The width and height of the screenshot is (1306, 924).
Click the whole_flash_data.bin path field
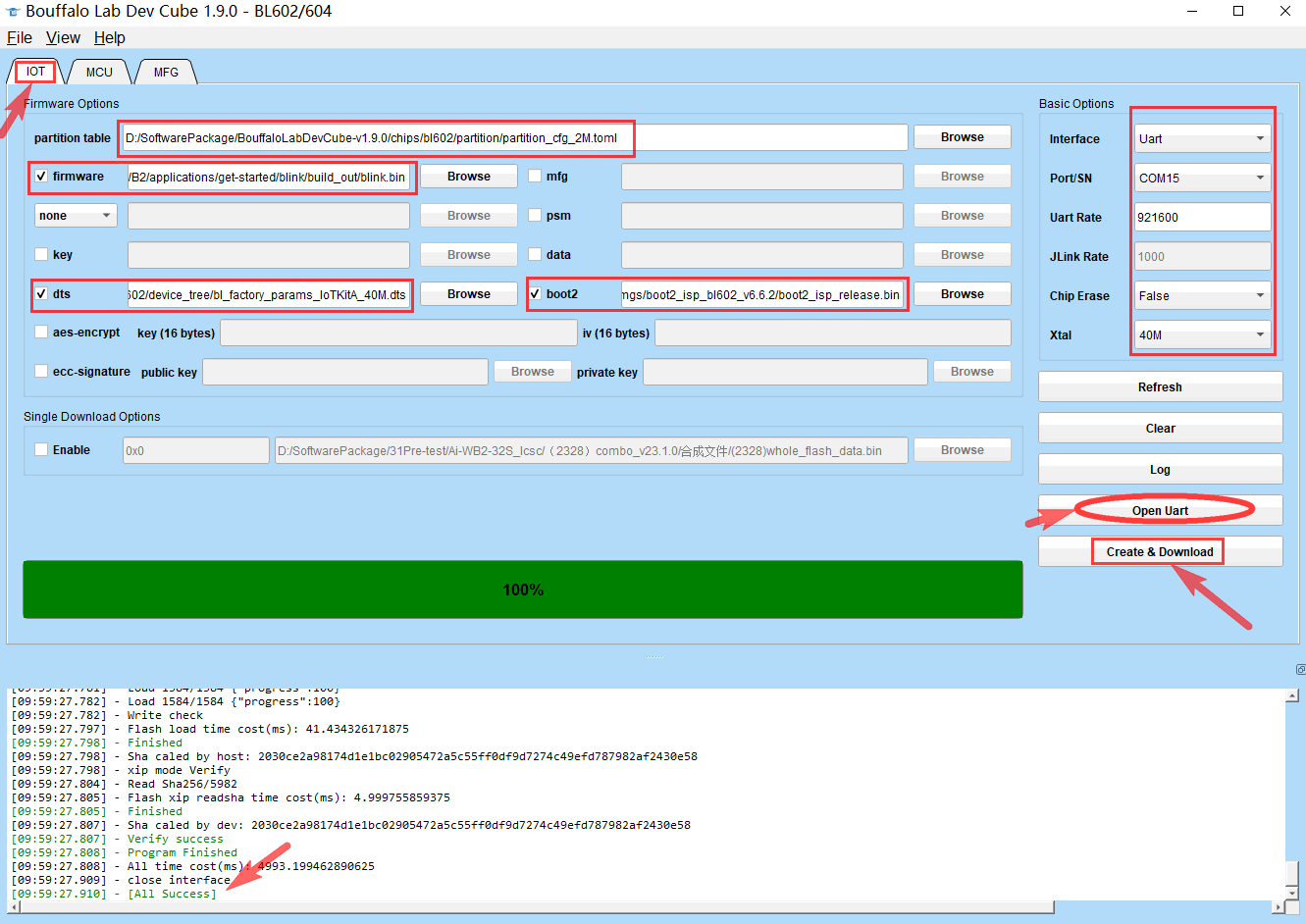592,450
